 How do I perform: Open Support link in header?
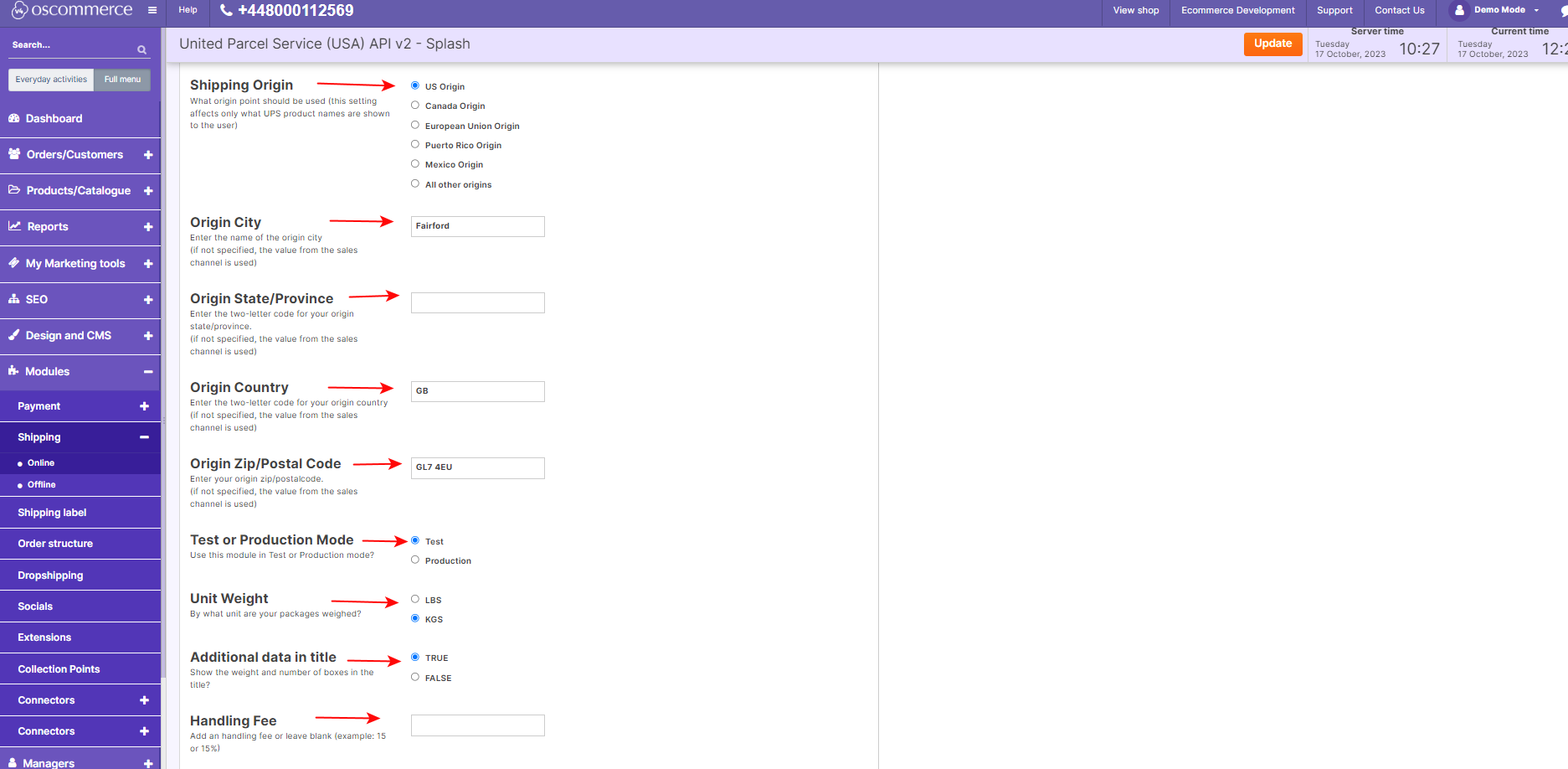[1334, 11]
